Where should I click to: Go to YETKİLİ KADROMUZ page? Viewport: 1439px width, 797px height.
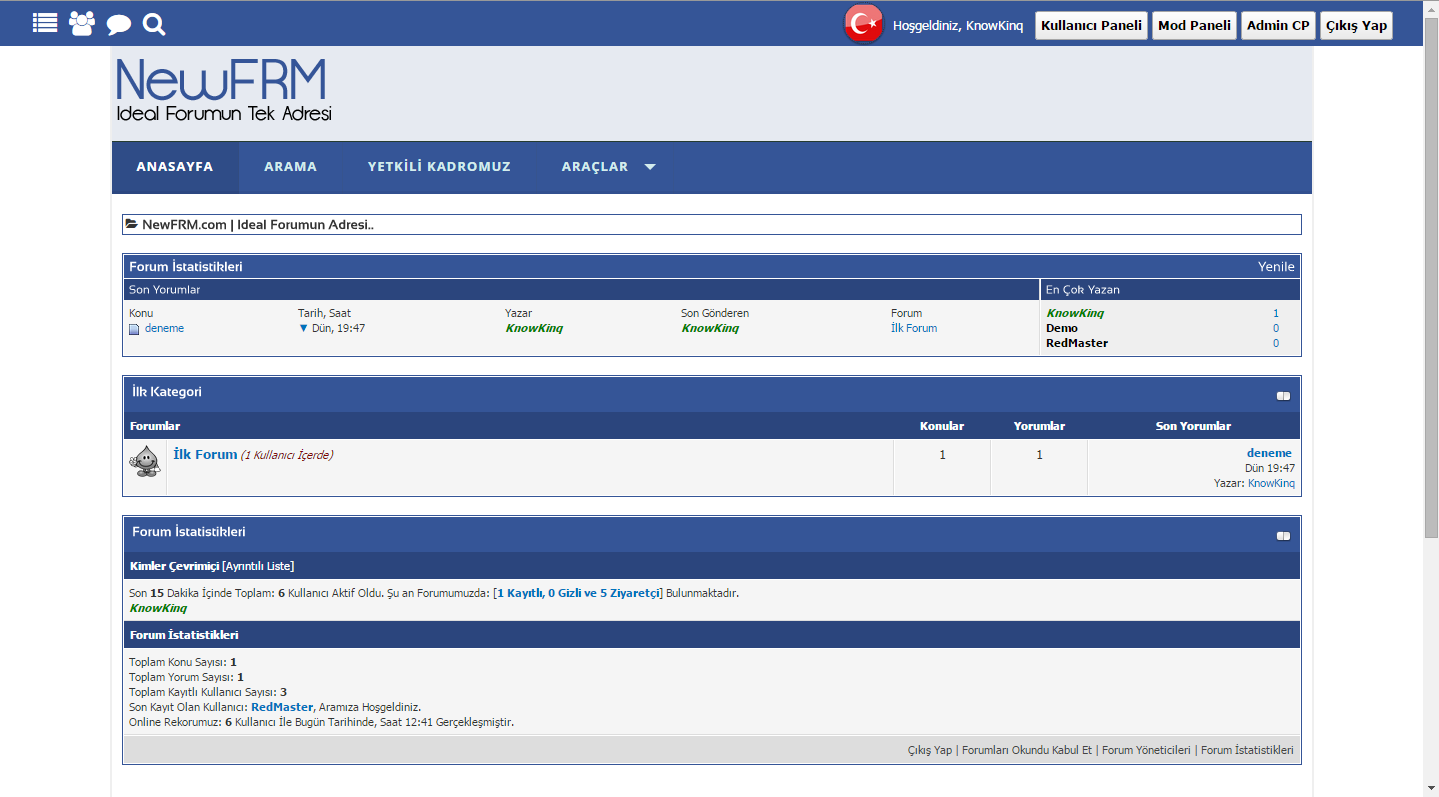[439, 167]
